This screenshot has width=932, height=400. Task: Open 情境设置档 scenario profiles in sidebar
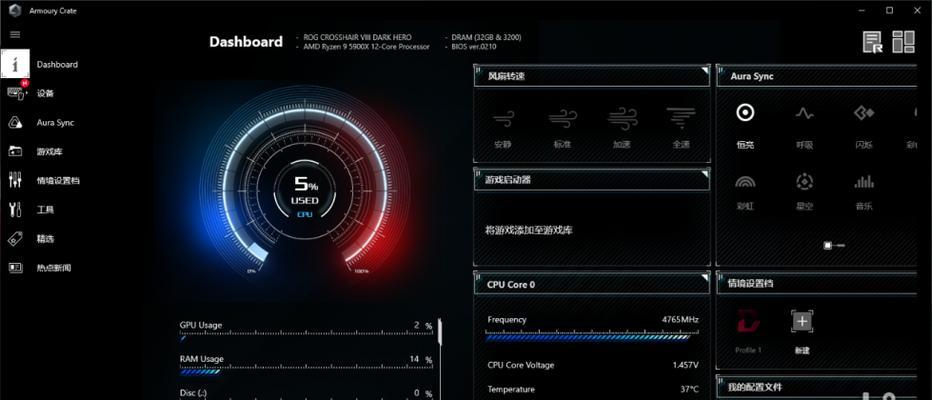[58, 181]
